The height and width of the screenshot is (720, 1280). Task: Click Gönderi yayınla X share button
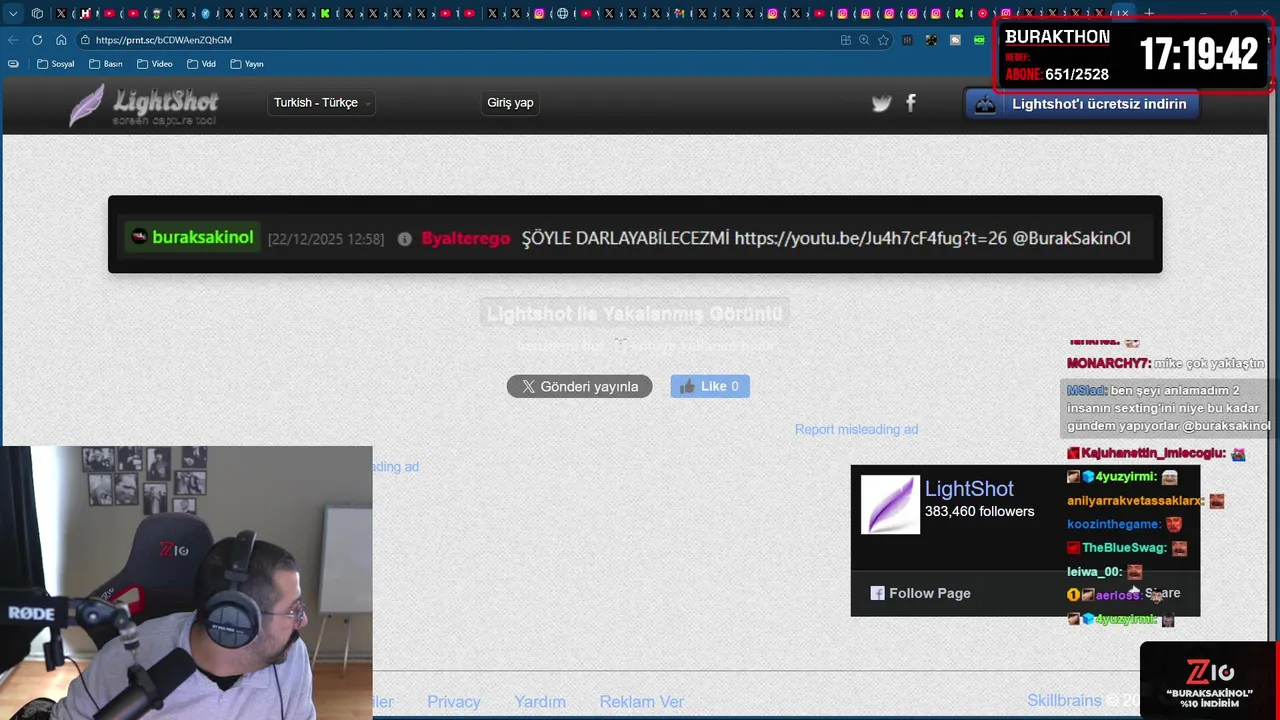pyautogui.click(x=579, y=386)
